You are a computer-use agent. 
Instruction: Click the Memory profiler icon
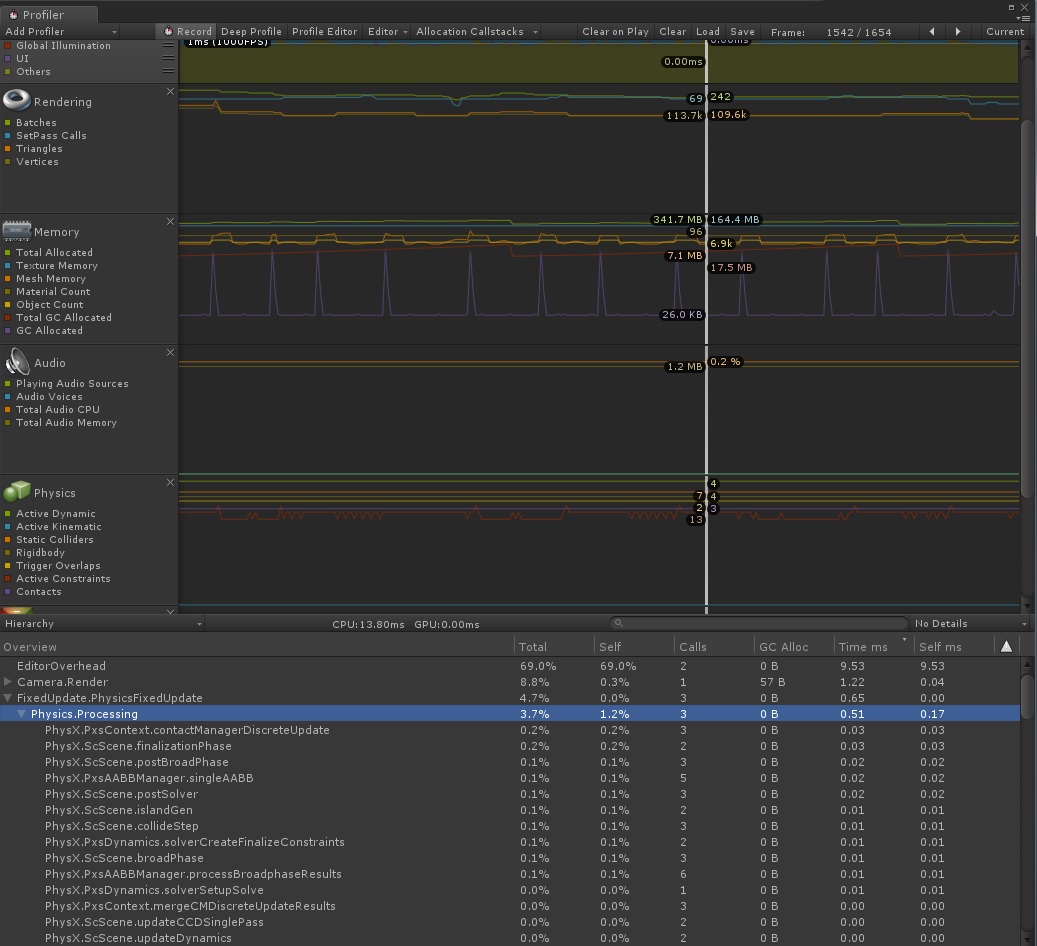pyautogui.click(x=17, y=230)
